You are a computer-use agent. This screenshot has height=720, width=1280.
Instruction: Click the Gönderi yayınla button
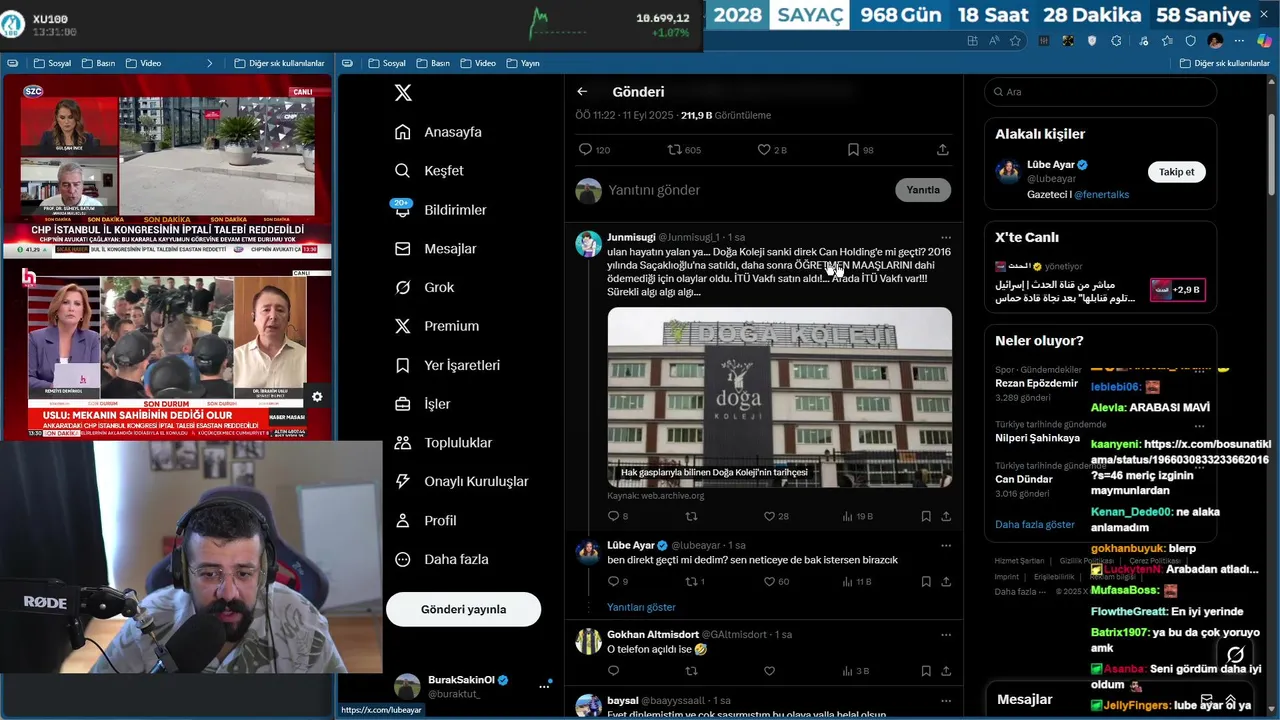463,609
